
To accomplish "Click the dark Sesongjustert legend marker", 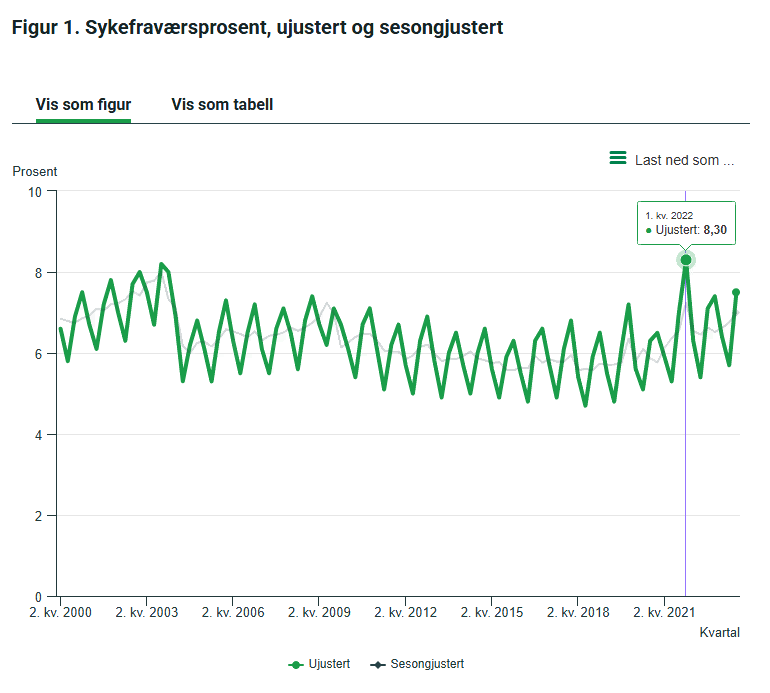I will point(377,664).
